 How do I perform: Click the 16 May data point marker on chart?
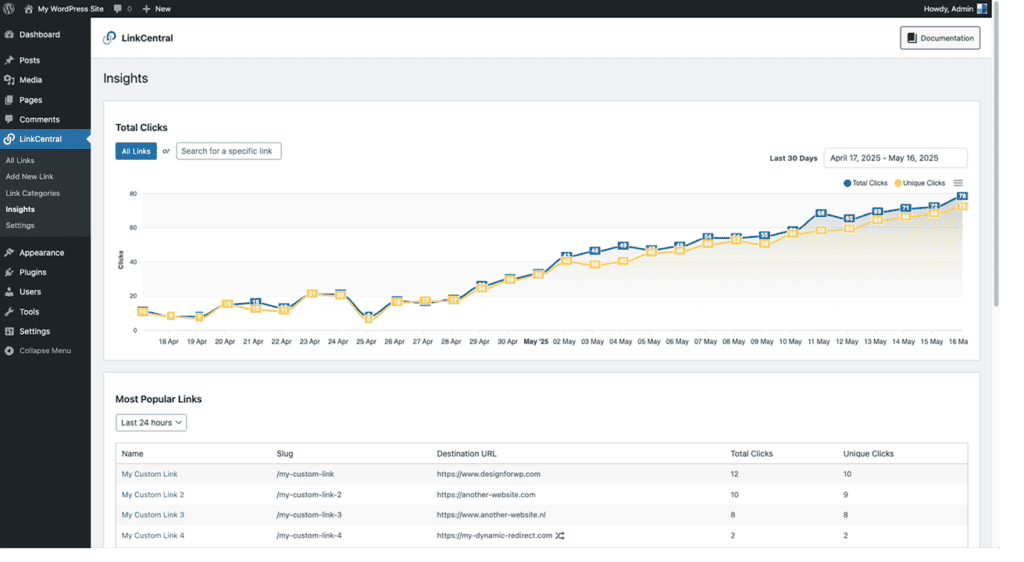tap(962, 196)
